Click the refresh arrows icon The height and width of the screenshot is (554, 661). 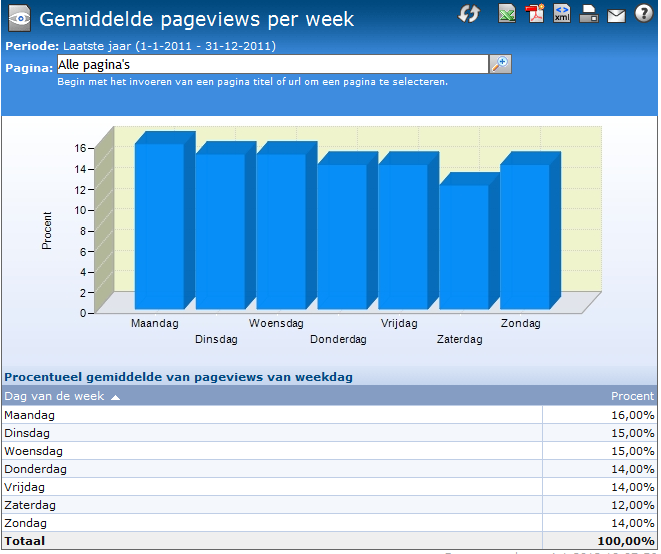(469, 13)
